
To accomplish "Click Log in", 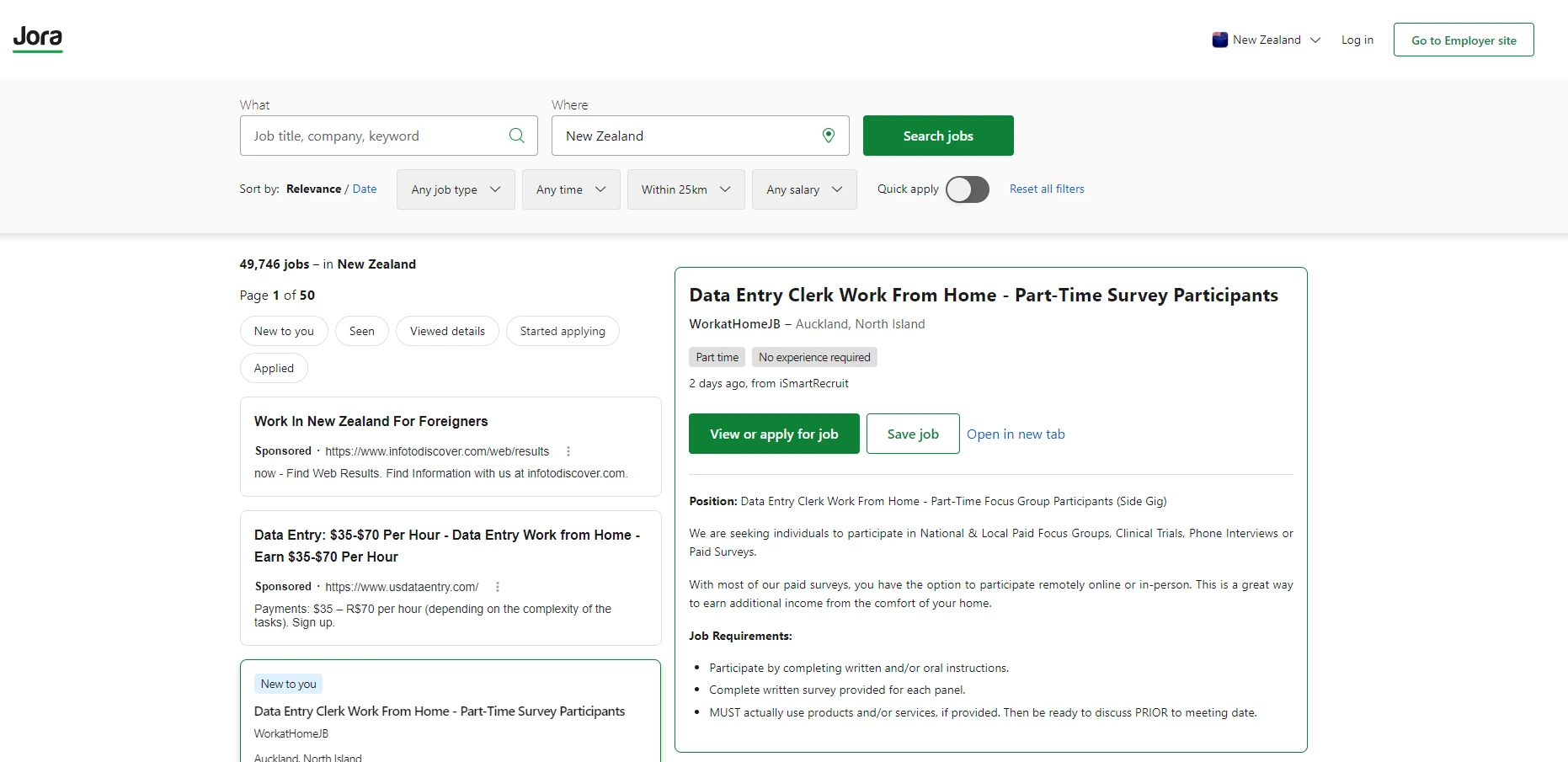I will click(x=1357, y=40).
